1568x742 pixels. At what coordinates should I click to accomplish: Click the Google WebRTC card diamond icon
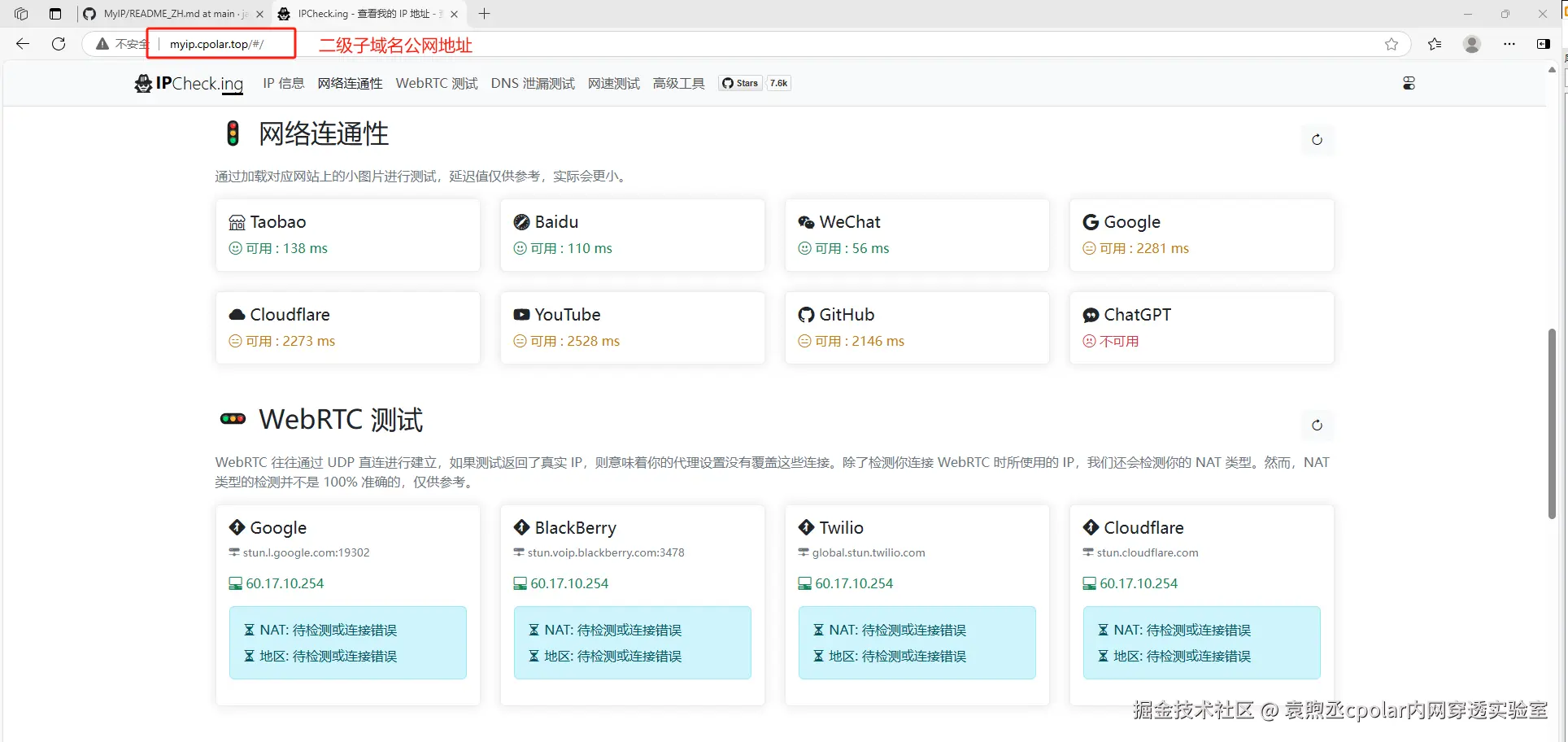(x=237, y=527)
